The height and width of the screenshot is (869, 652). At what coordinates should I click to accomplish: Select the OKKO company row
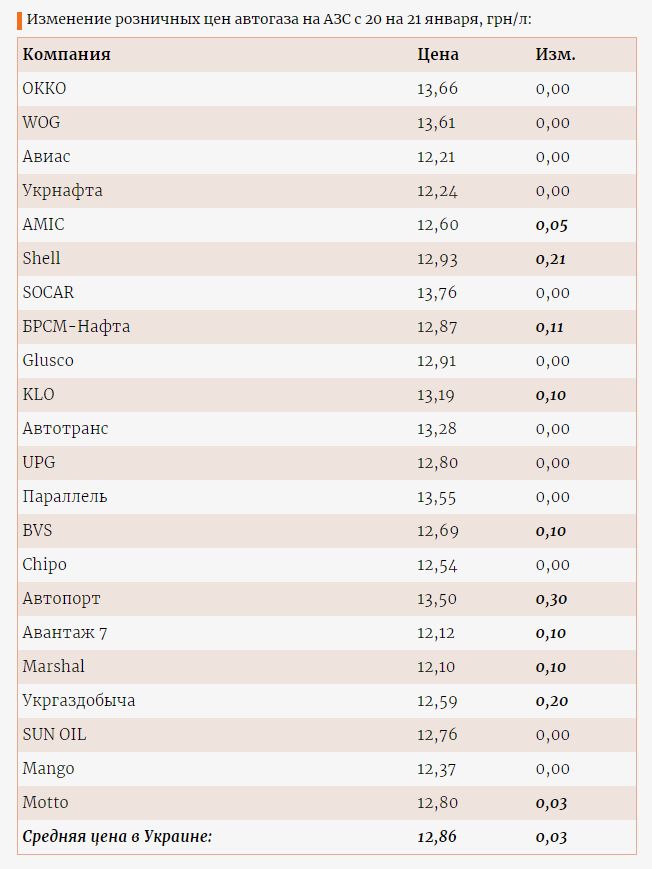click(x=327, y=89)
